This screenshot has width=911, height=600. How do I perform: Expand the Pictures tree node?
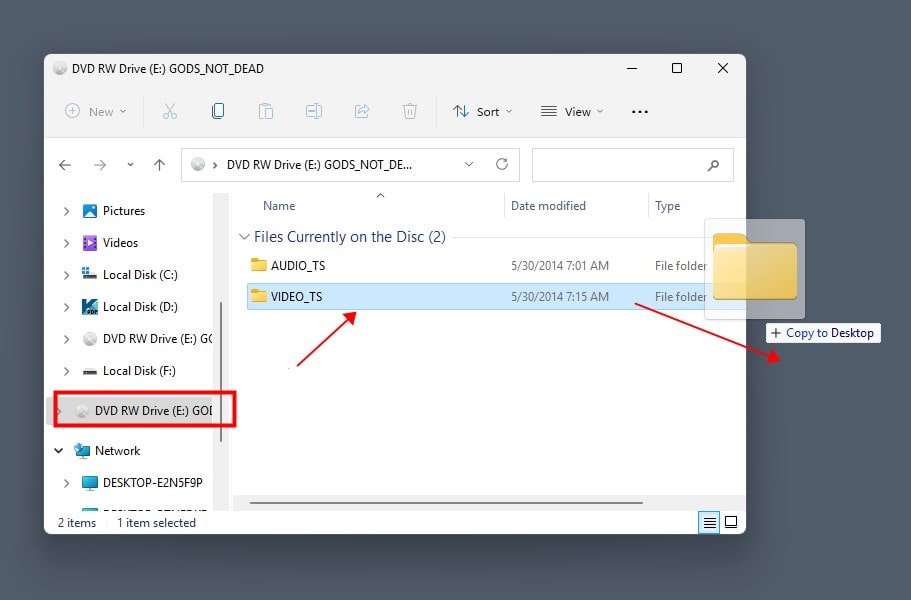point(67,211)
